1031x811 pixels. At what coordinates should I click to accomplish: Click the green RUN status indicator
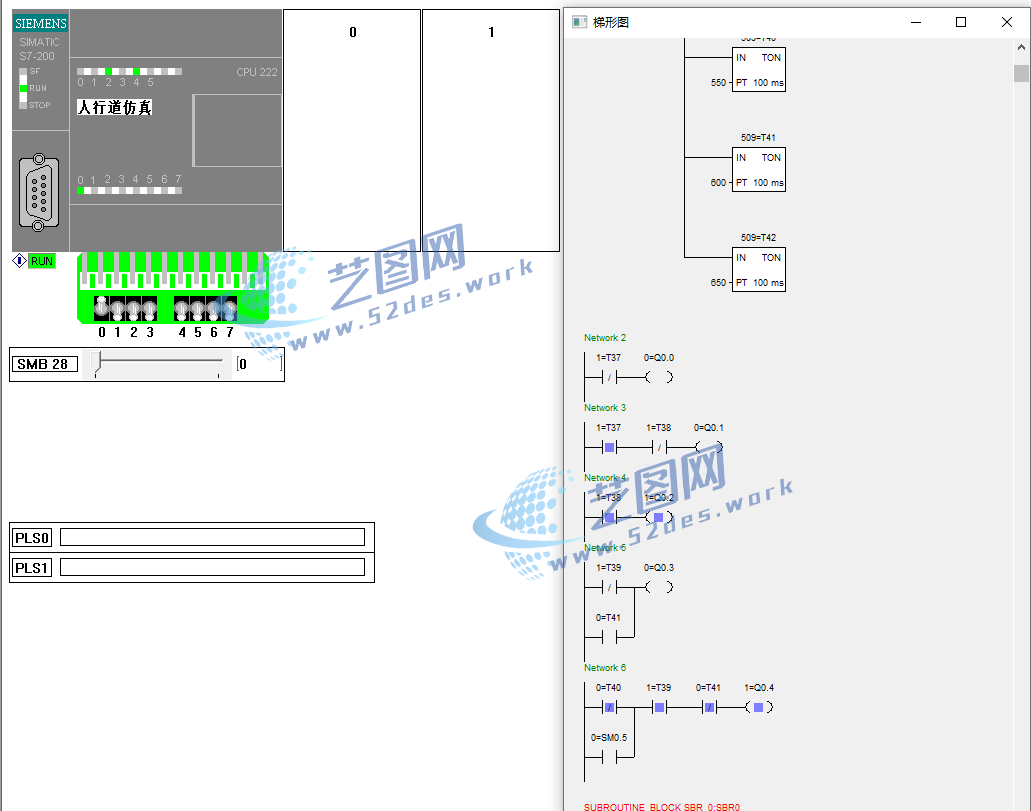tap(42, 261)
